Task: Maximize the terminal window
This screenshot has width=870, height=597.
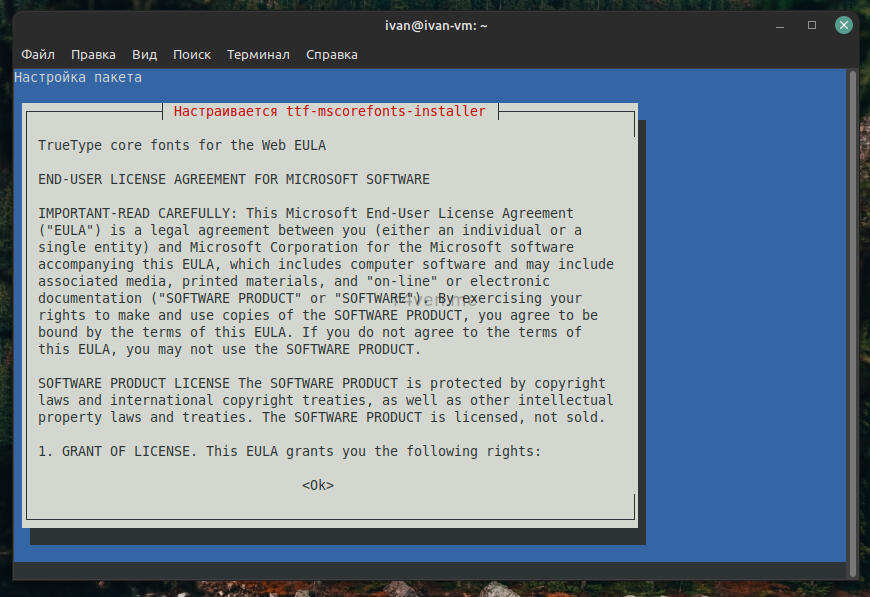Action: (x=813, y=25)
